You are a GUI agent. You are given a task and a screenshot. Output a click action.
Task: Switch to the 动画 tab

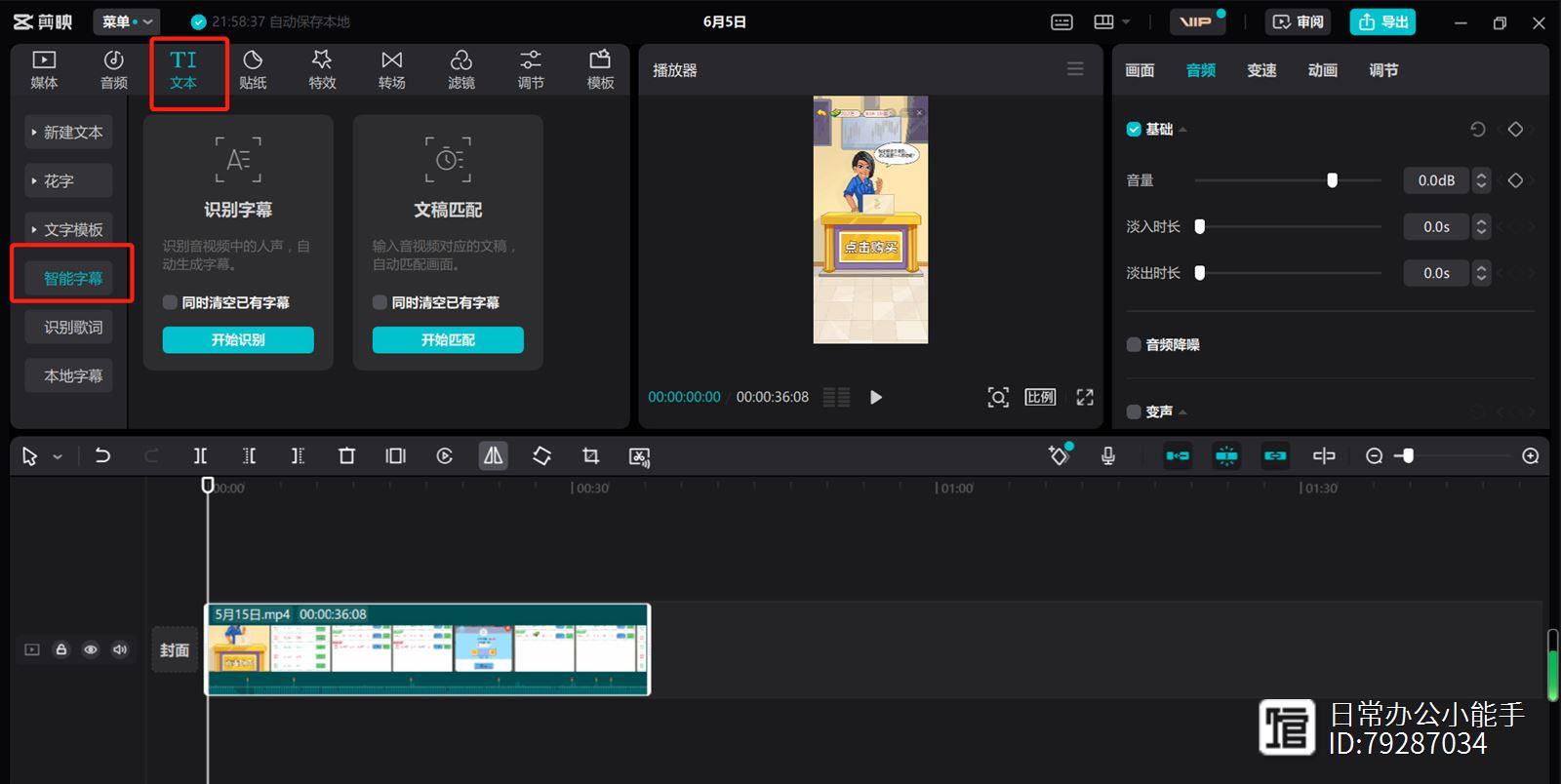coord(1322,70)
